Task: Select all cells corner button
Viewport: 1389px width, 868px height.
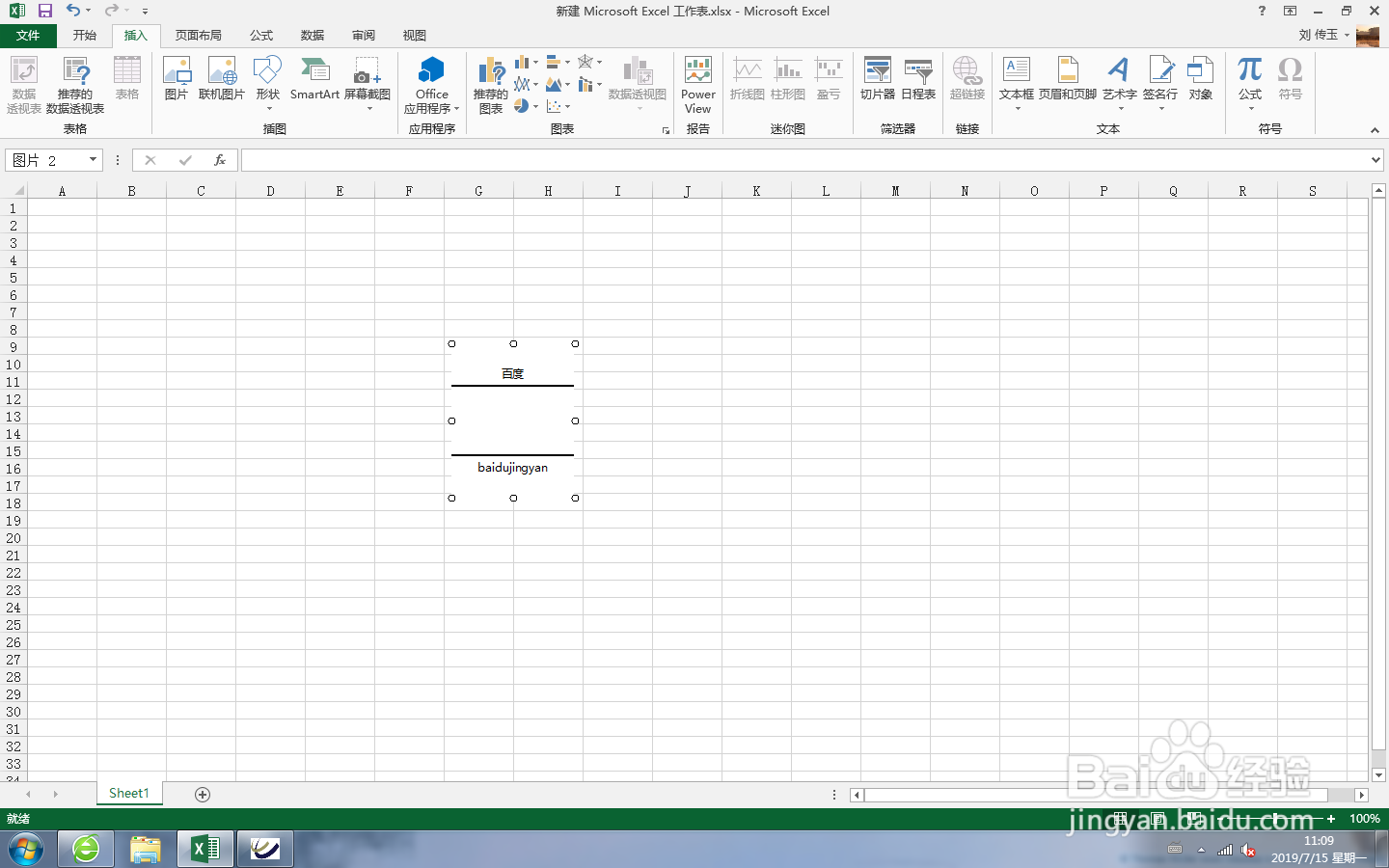Action: point(14,191)
